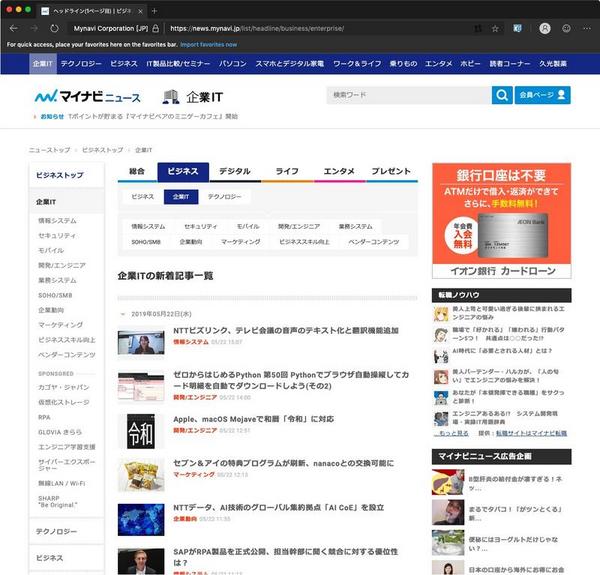Open RPA sponsored link in left sidebar
Screen dimensions: 600x575
(x=44, y=417)
